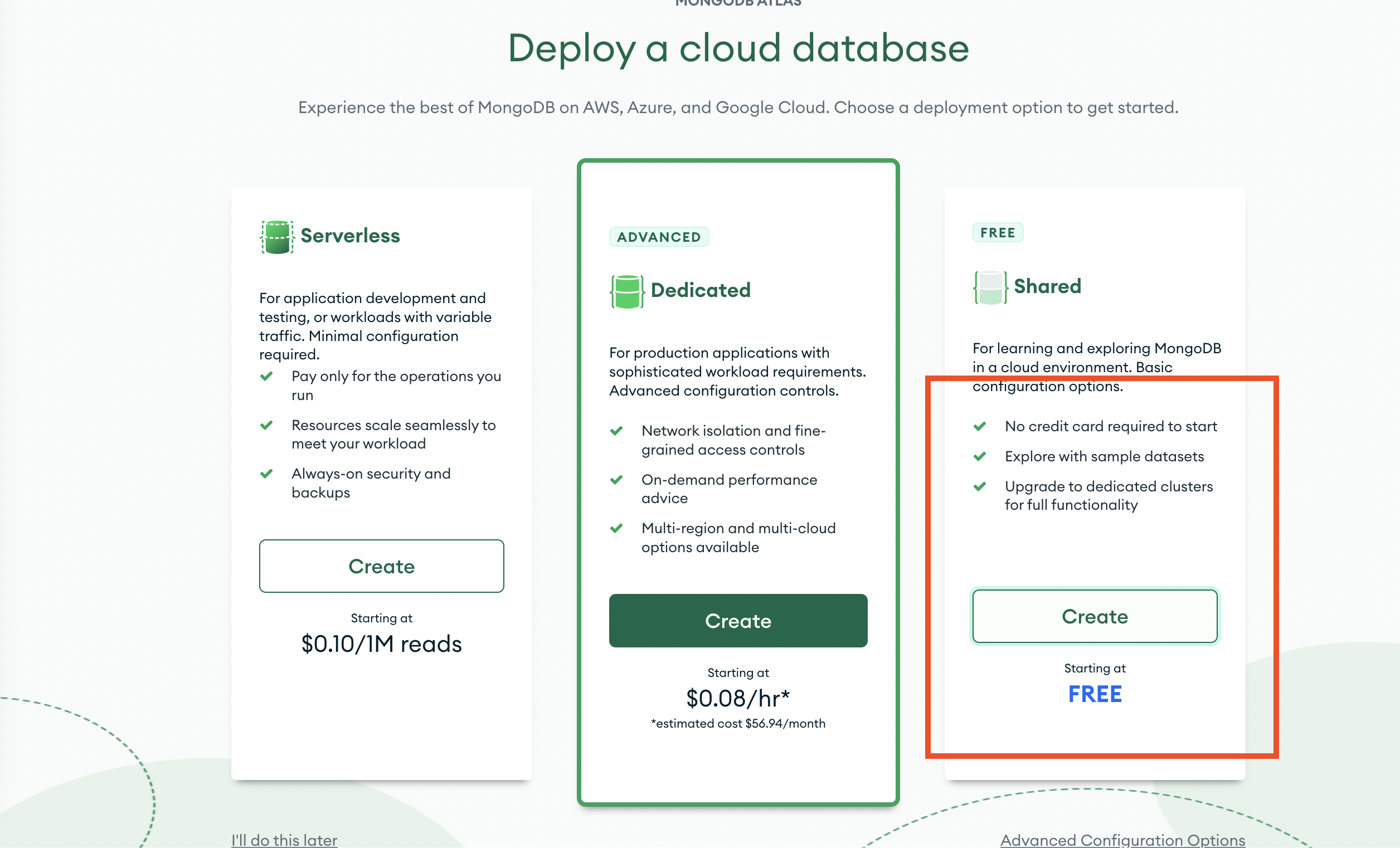This screenshot has height=848, width=1400.
Task: Click 'Starting at' label under Dedicated
Action: [738, 672]
